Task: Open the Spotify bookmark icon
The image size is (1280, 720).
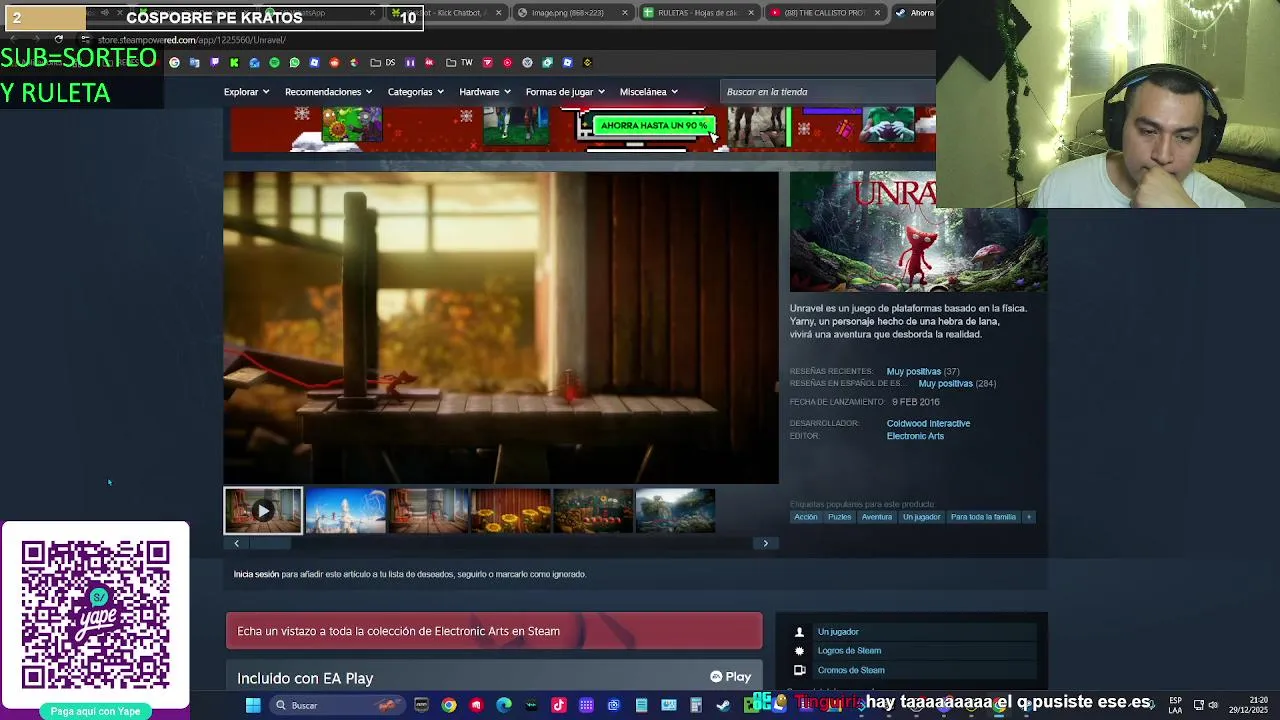Action: (x=274, y=62)
